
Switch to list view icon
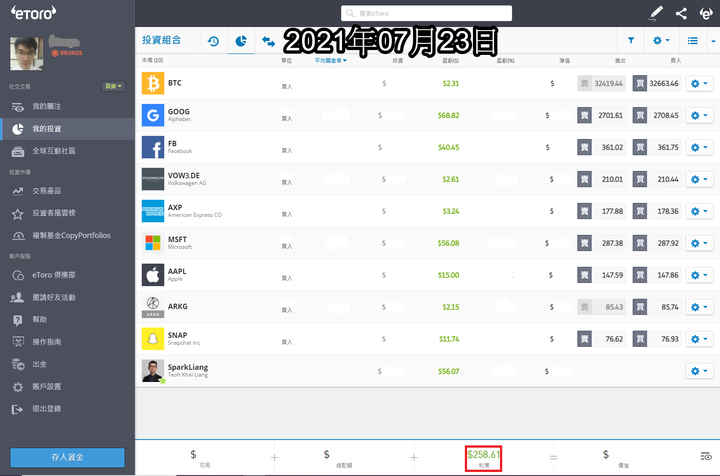click(692, 40)
